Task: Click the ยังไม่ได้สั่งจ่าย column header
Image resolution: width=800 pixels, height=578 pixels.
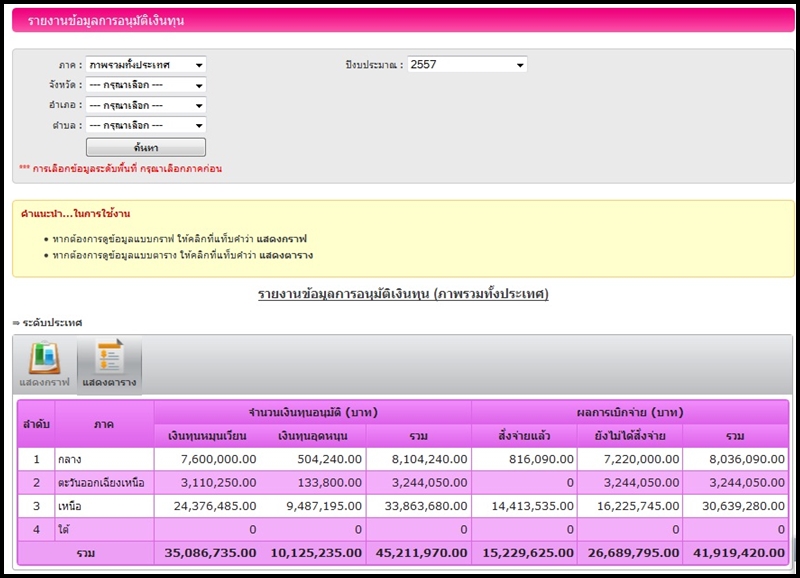Action: point(630,435)
